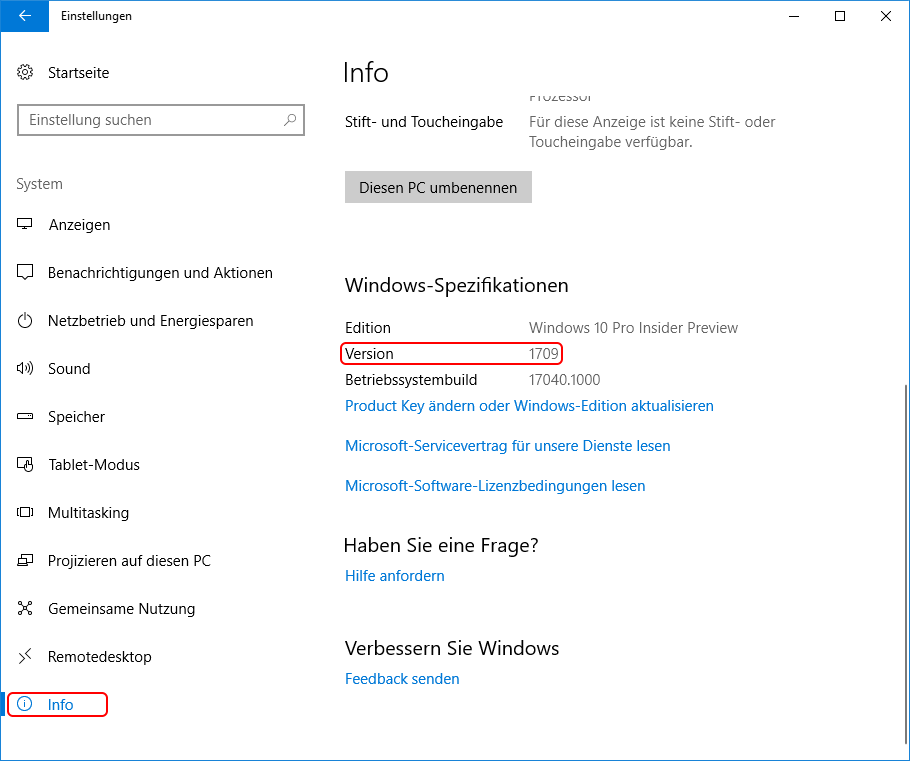
Task: Click the Netzbetrieb power icon
Action: coord(25,320)
